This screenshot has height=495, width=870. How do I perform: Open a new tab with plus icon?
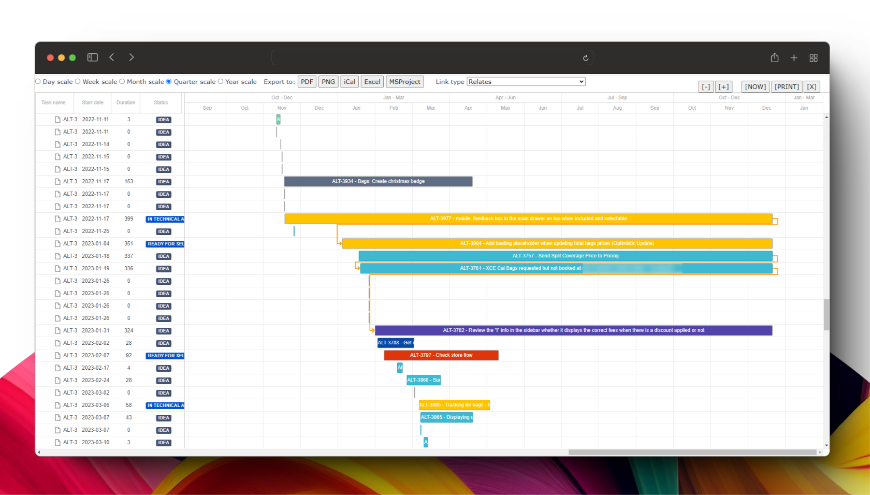click(x=794, y=58)
